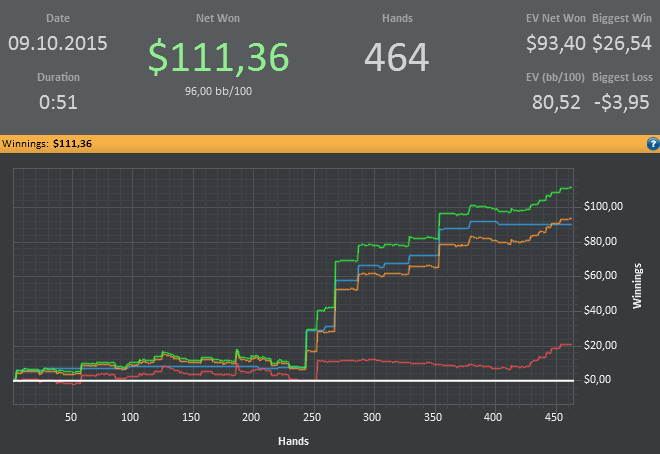Click the Biggest Loss value -$3,95

click(621, 102)
